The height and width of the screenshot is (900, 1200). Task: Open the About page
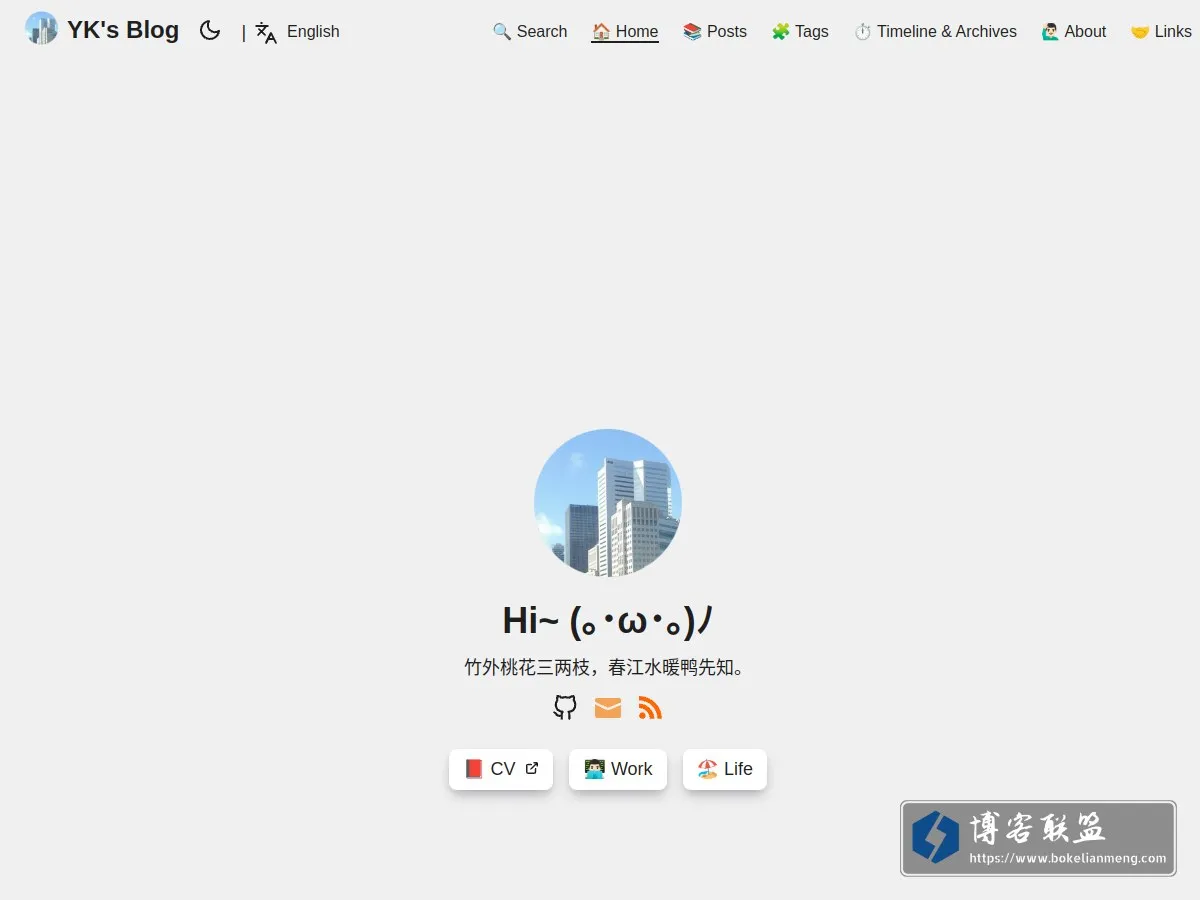(x=1074, y=31)
